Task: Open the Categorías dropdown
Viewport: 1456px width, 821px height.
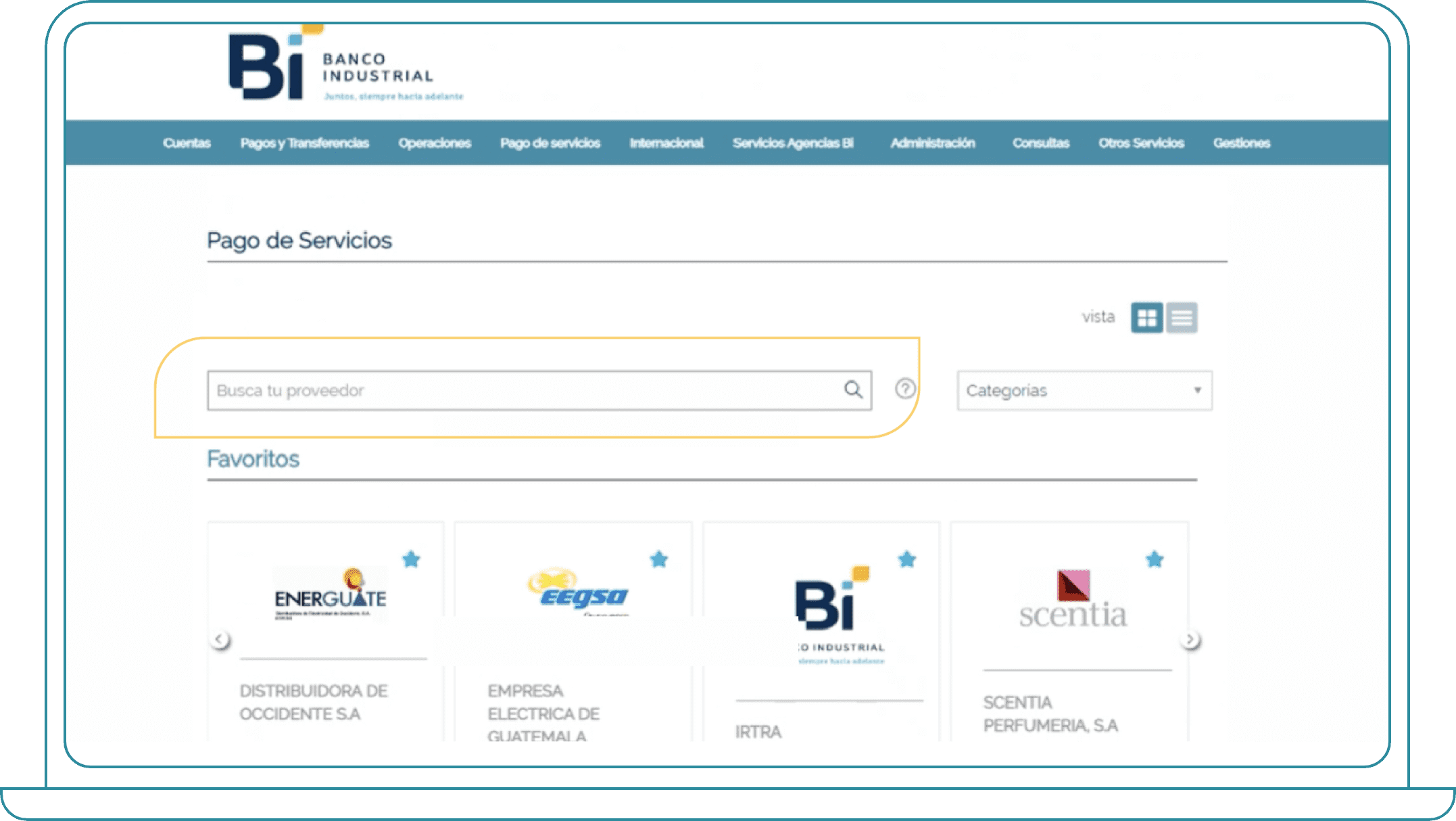Action: click(1084, 390)
